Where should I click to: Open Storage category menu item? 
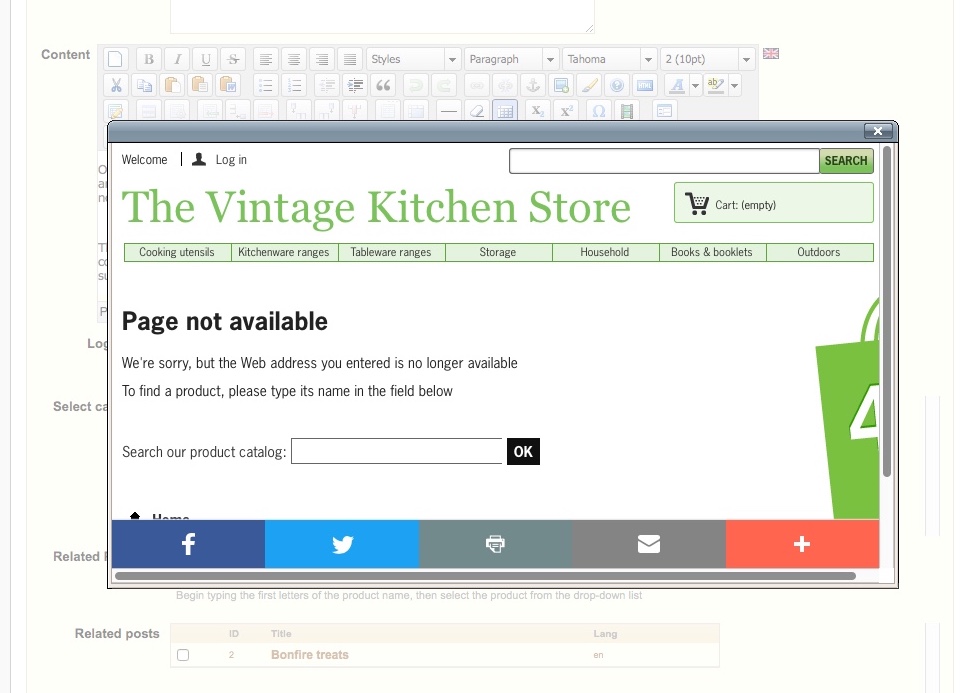498,252
